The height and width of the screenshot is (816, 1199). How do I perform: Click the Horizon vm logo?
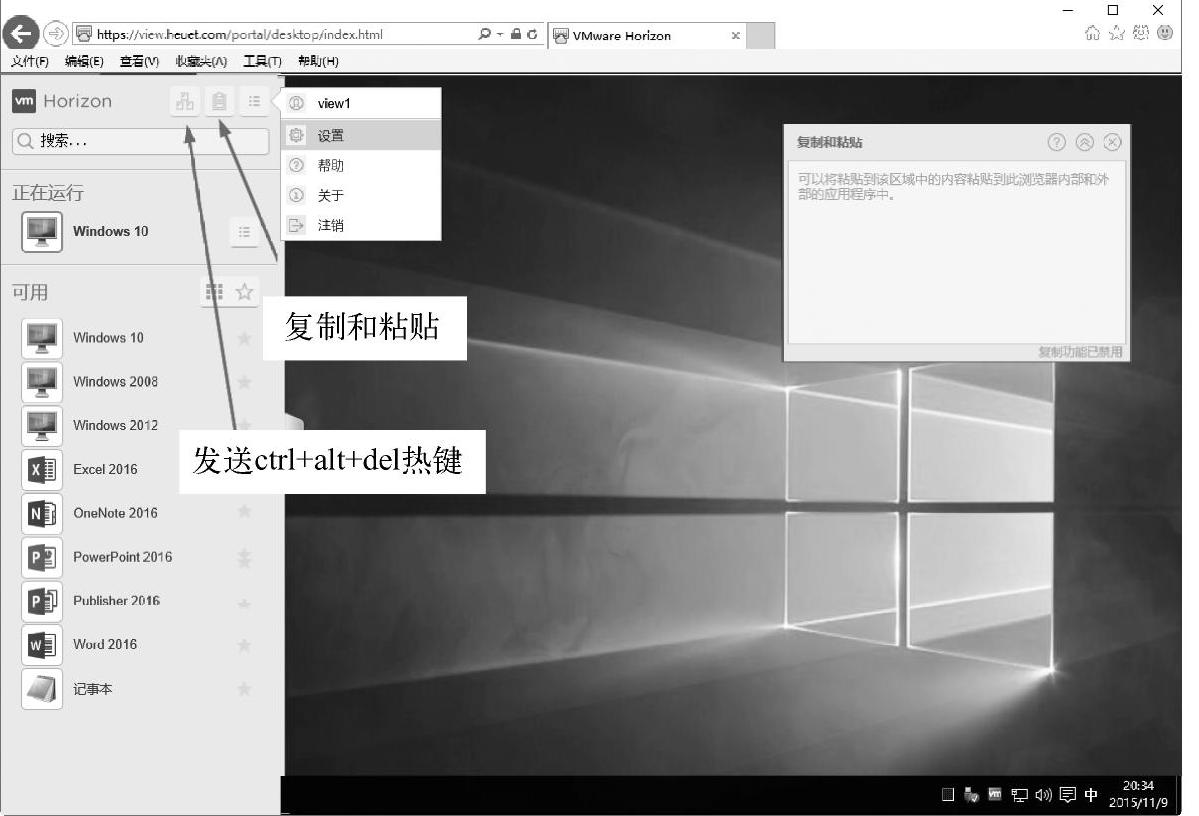click(24, 101)
